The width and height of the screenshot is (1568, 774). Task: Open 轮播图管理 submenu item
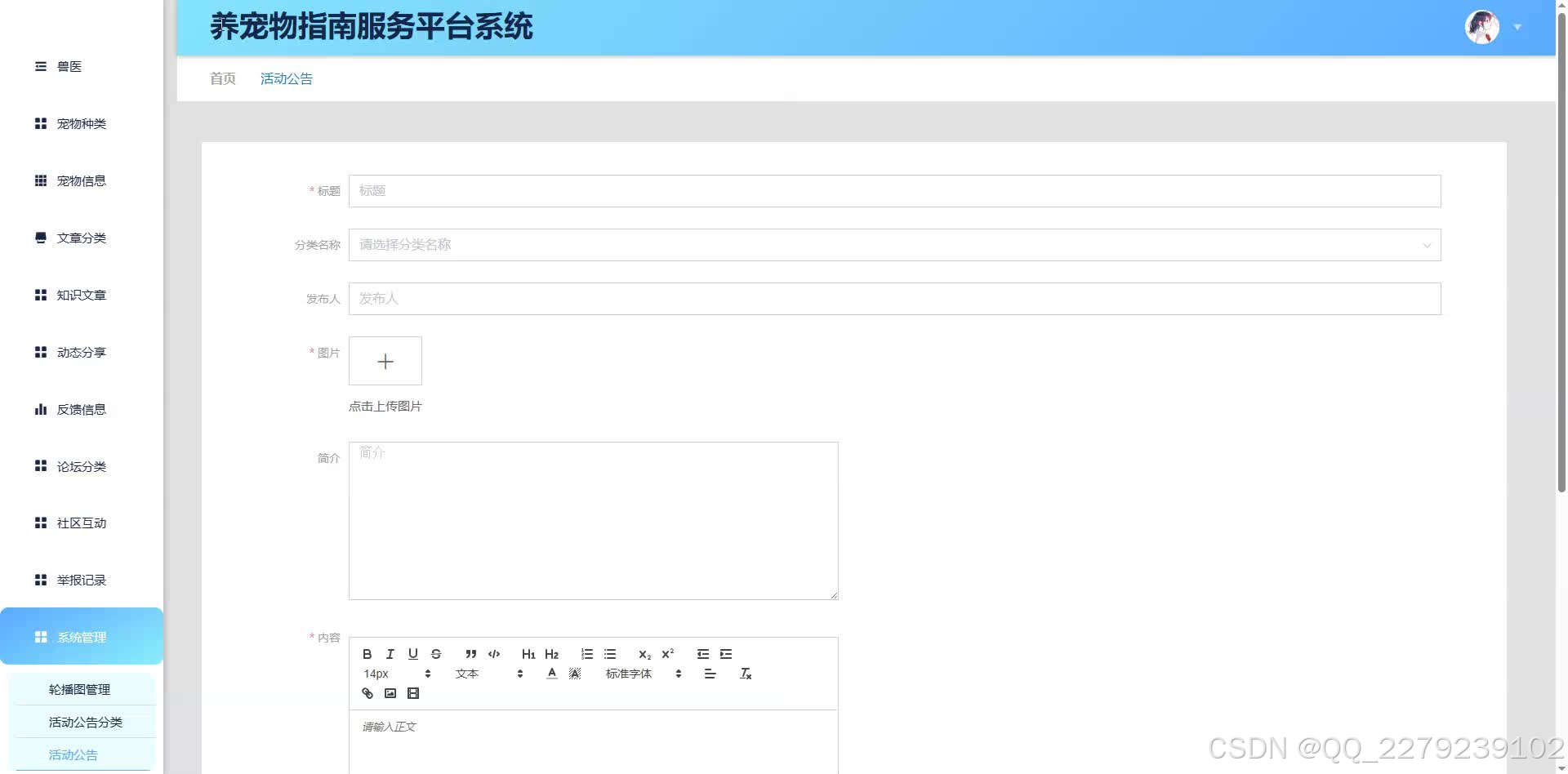[82, 689]
